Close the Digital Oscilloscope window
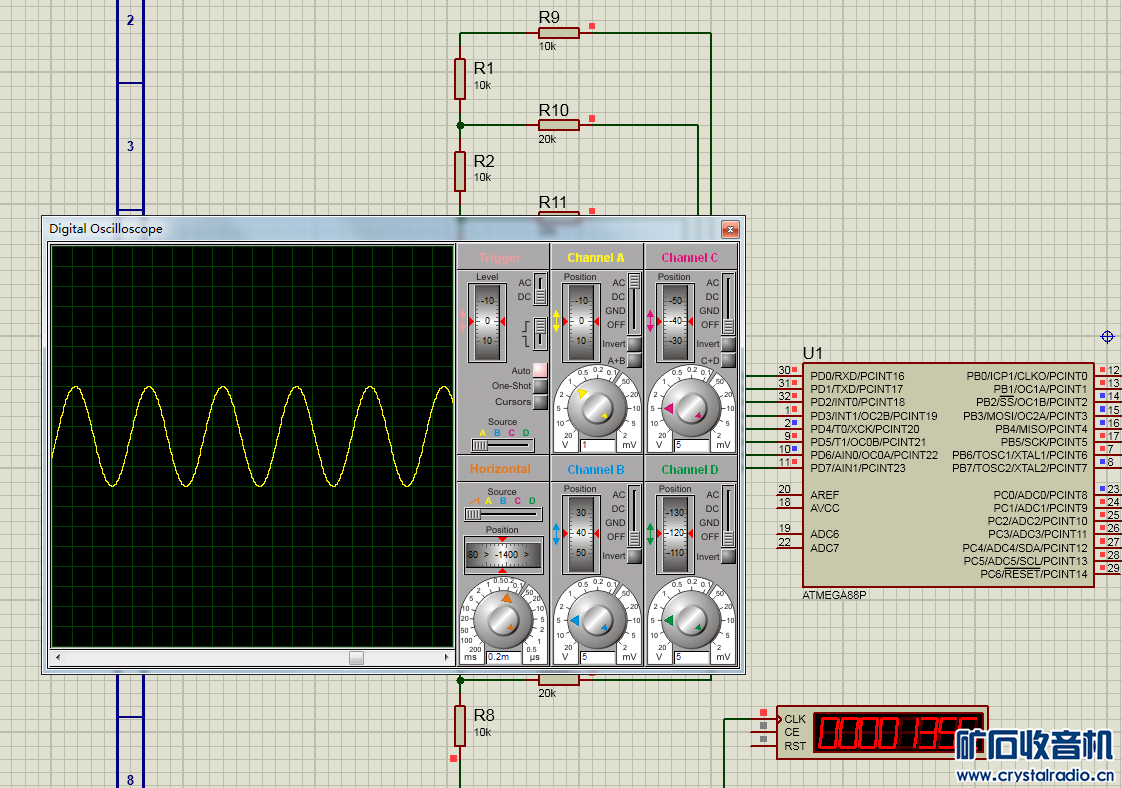The width and height of the screenshot is (1122, 788). point(729,229)
